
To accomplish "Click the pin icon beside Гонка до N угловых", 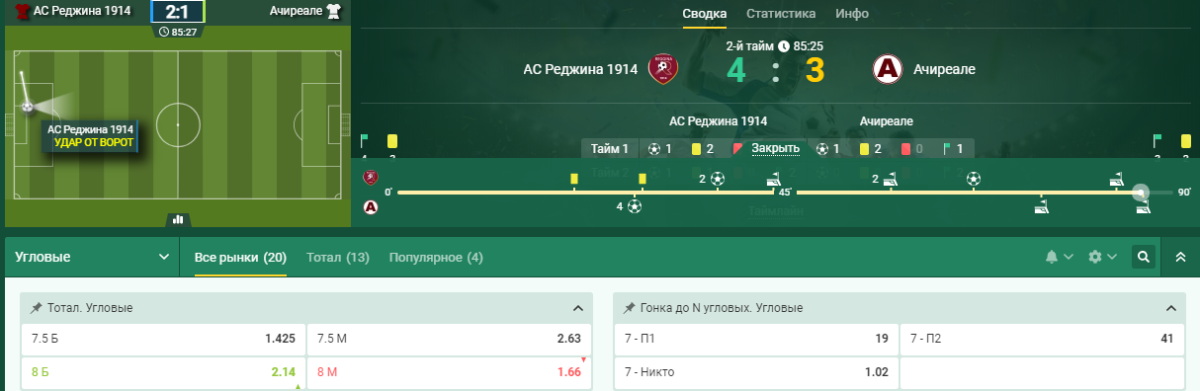I will [x=630, y=308].
